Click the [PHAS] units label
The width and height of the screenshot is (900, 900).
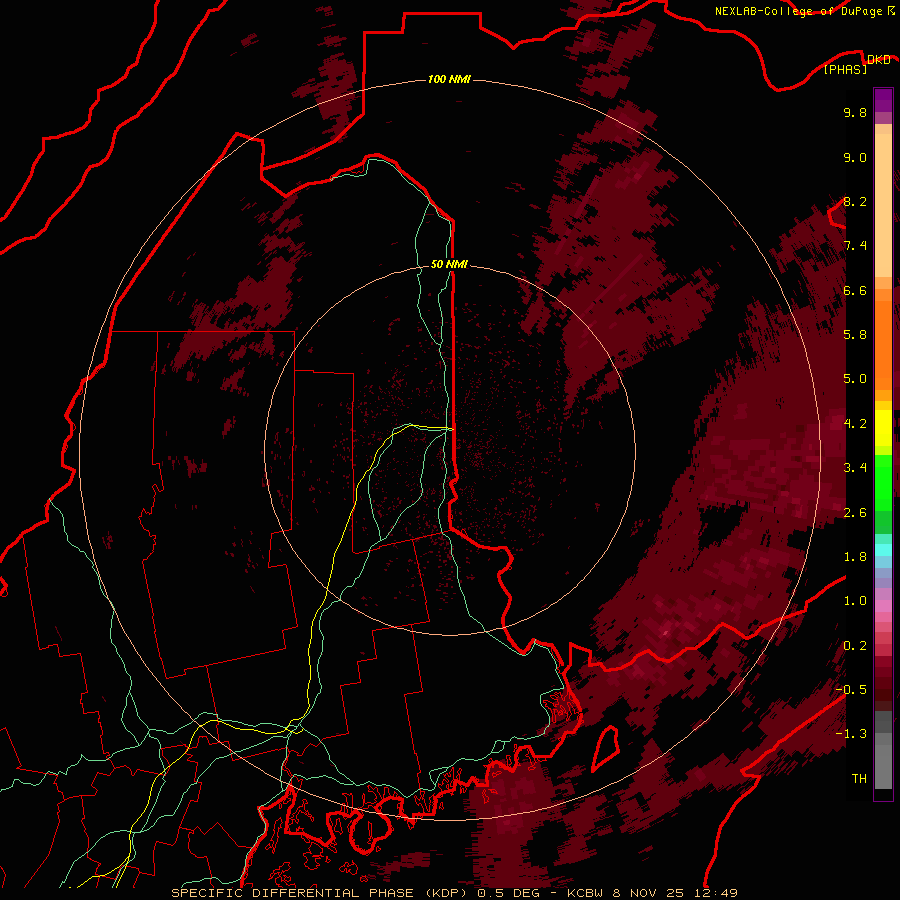[845, 69]
